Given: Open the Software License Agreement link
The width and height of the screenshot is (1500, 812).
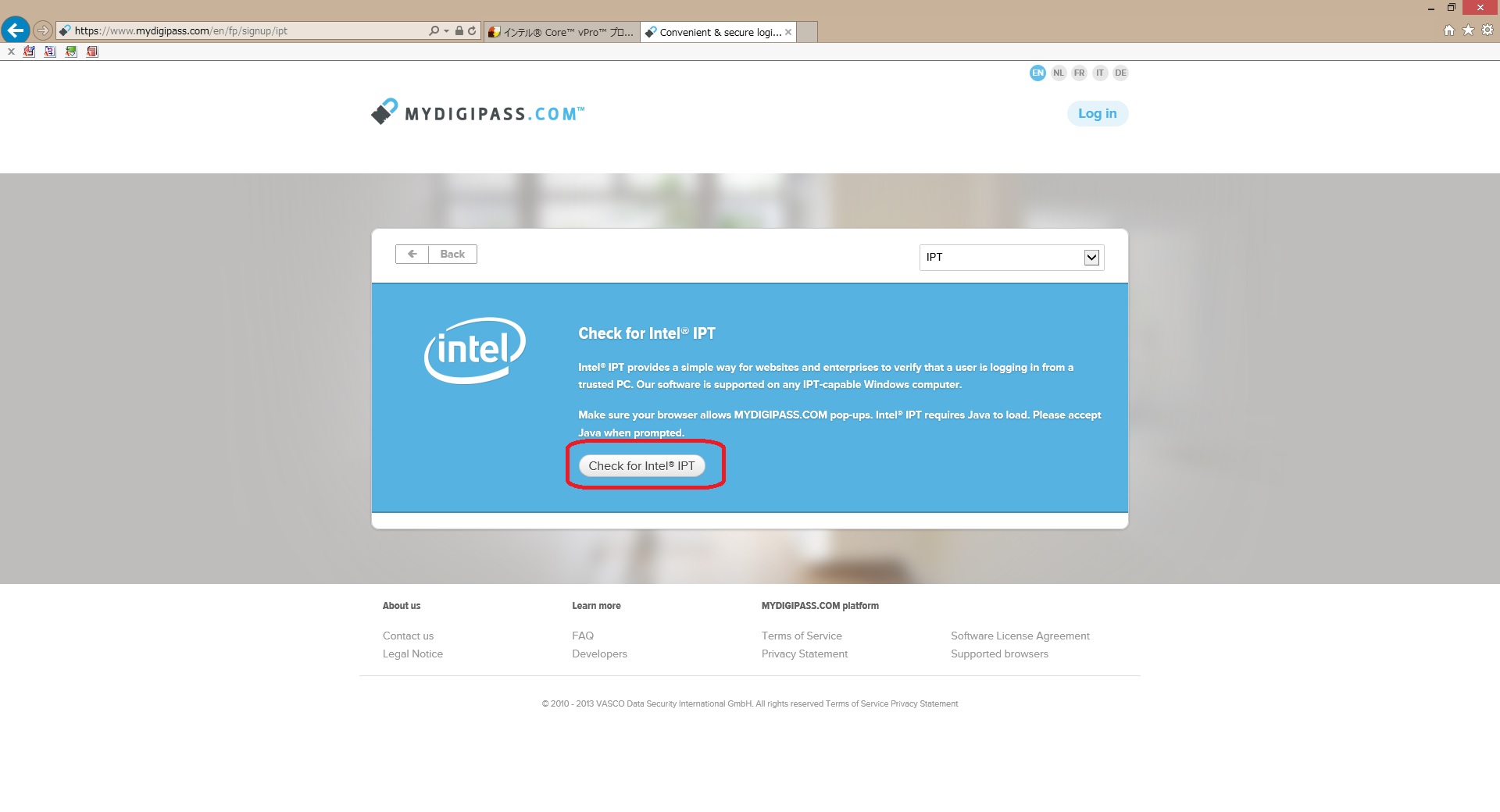Looking at the screenshot, I should click(1020, 636).
